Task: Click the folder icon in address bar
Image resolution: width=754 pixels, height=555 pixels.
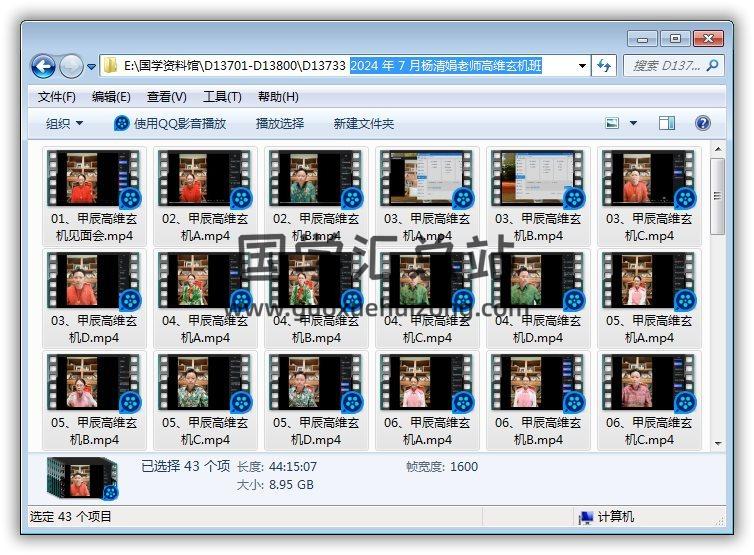Action: (111, 65)
